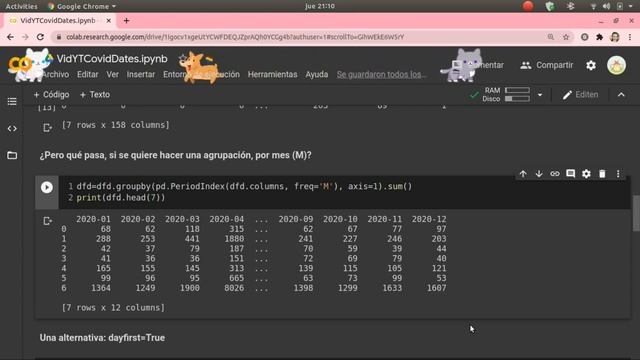This screenshot has height=360, width=640.
Task: Bookmark this page with star icon
Action: click(566, 37)
